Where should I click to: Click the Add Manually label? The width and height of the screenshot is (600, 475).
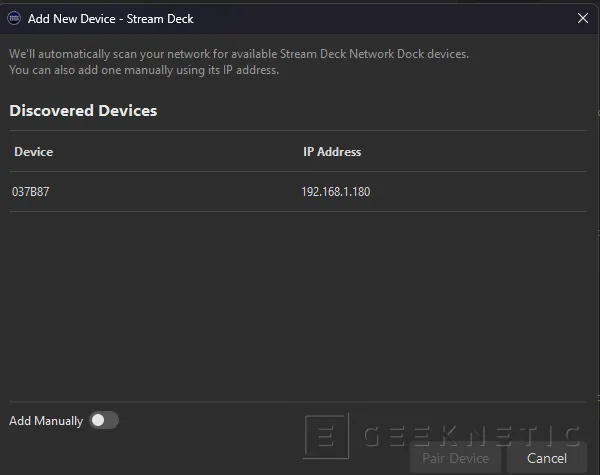(x=46, y=421)
